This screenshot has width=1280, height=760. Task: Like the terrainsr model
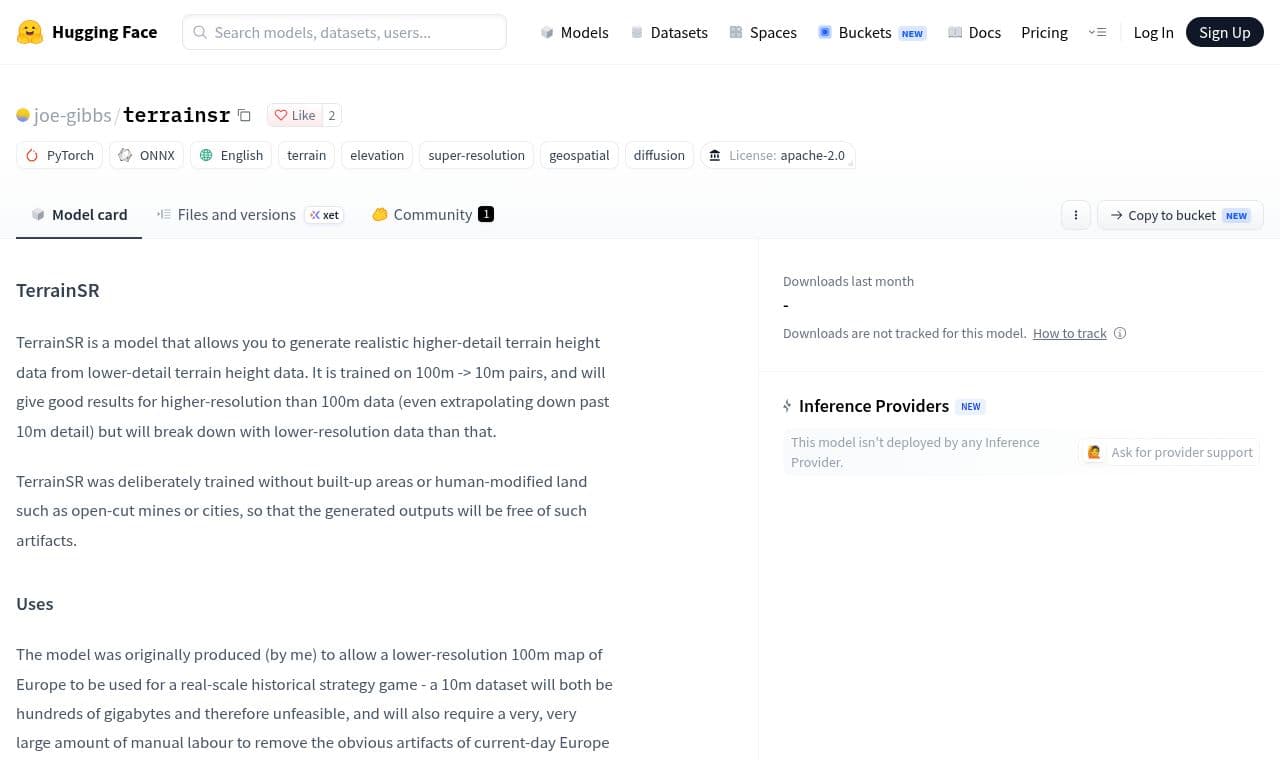294,115
